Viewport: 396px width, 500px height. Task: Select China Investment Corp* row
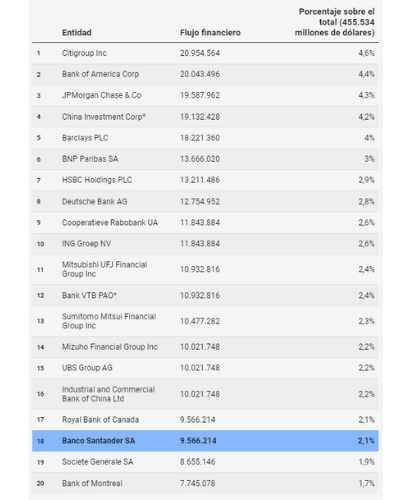pos(205,117)
